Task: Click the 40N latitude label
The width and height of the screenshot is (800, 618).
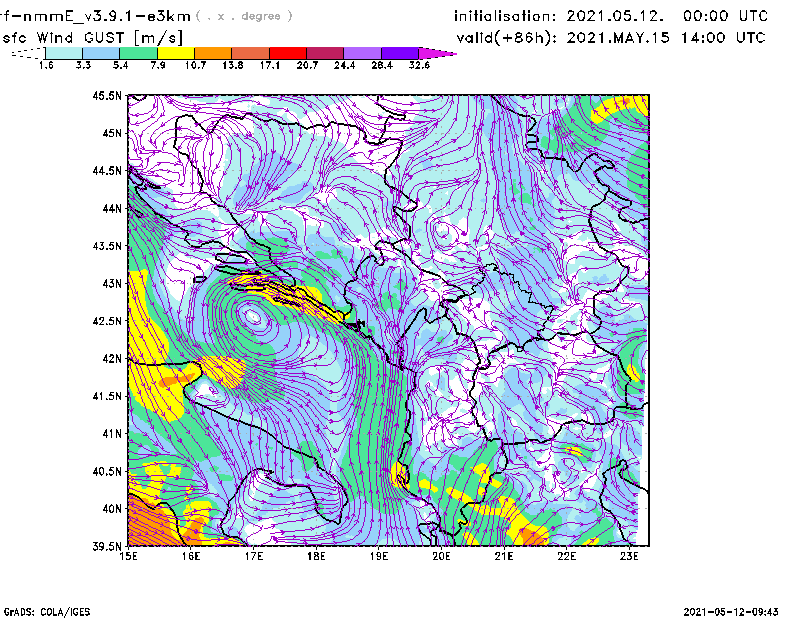Action: [x=112, y=509]
